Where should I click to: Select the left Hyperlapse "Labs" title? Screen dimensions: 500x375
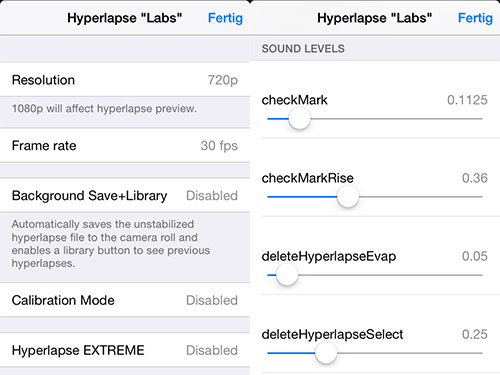[125, 18]
